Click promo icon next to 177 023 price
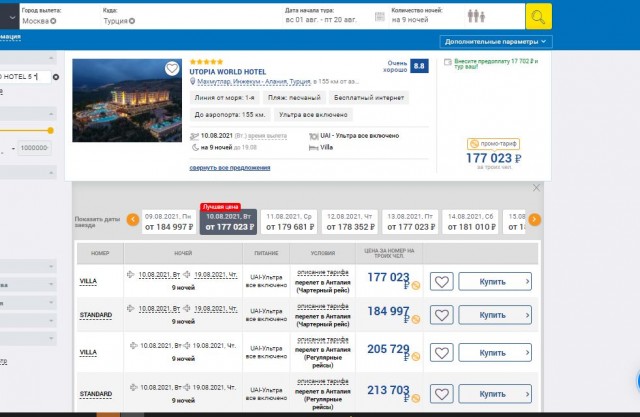This screenshot has height=417, width=640. [x=416, y=286]
